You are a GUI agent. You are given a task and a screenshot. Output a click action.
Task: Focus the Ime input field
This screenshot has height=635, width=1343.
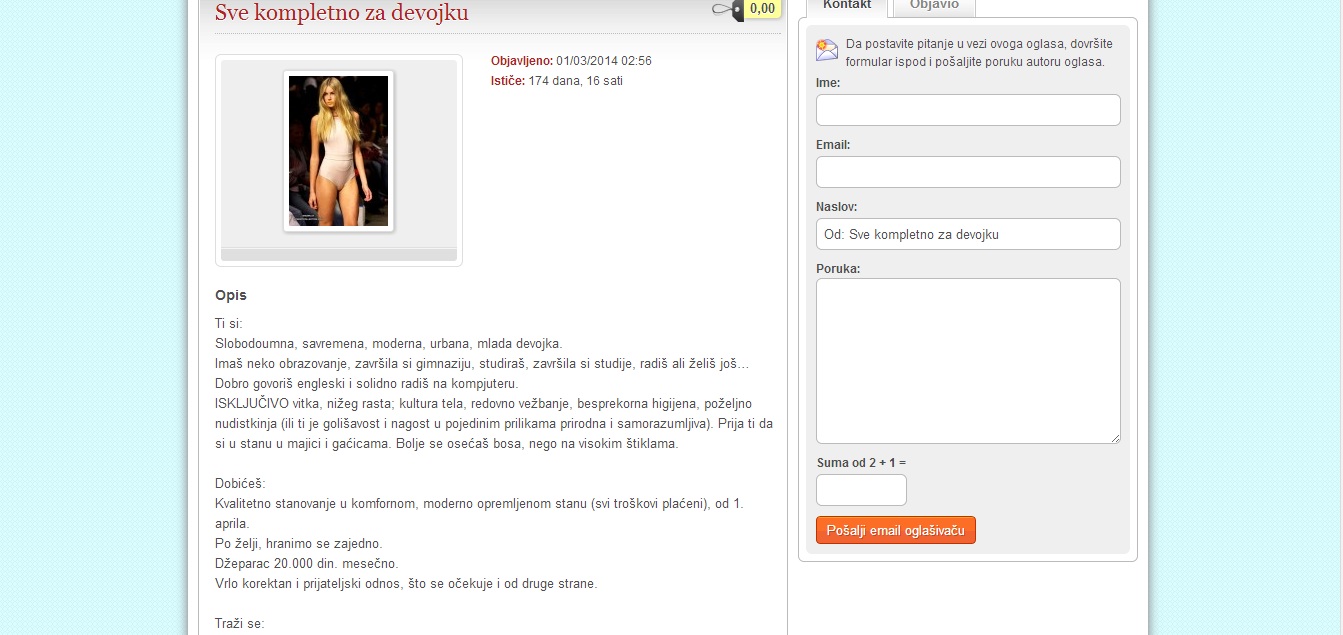967,110
